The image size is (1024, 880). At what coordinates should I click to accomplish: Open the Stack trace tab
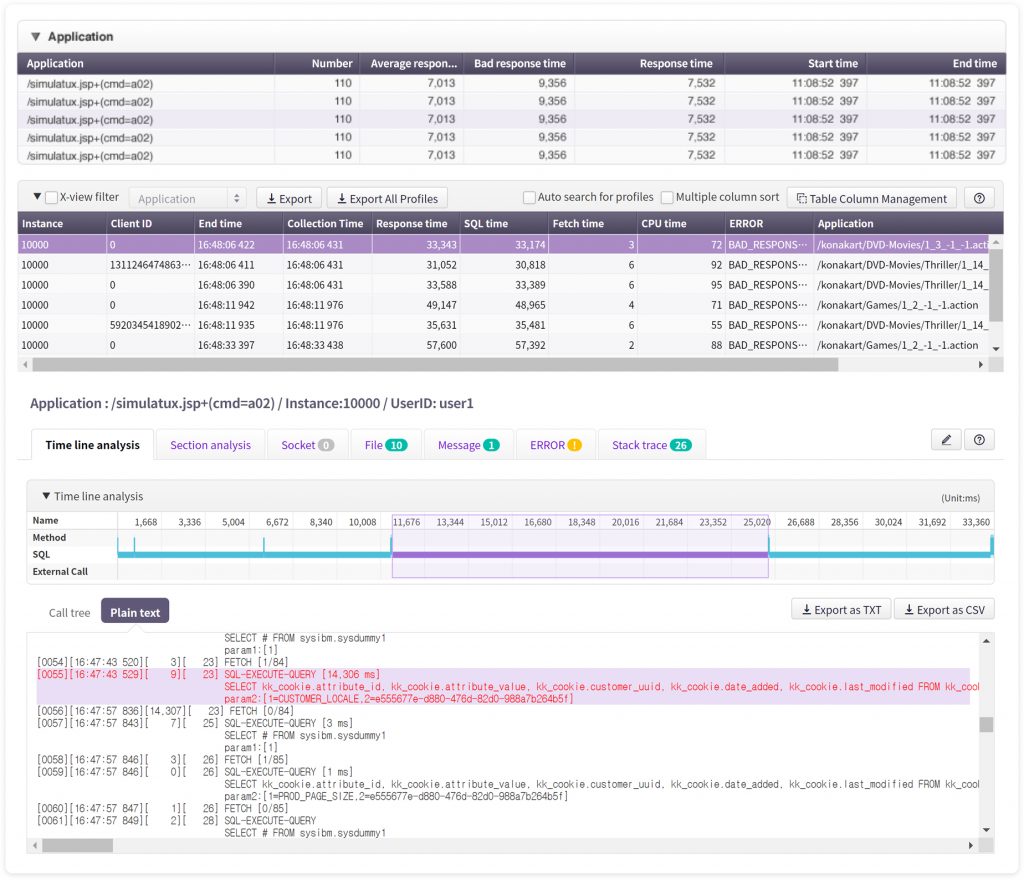click(652, 445)
